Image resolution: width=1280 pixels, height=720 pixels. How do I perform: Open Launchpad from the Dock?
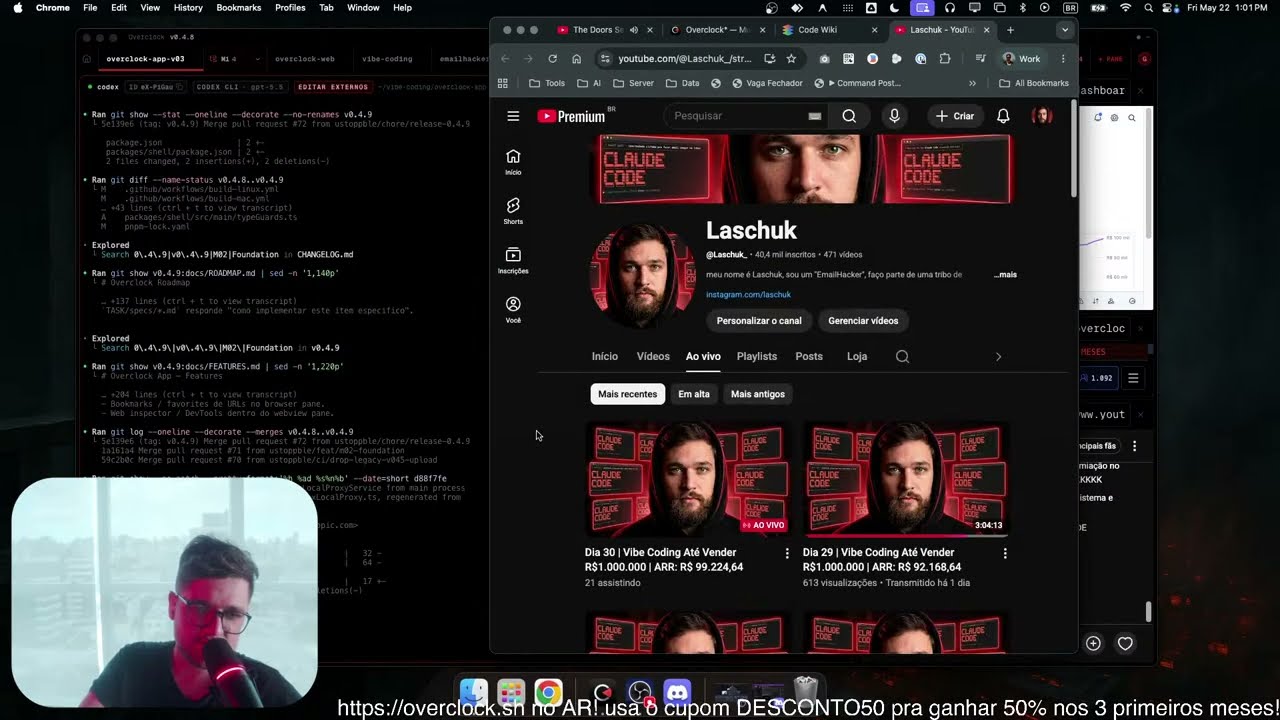[511, 692]
